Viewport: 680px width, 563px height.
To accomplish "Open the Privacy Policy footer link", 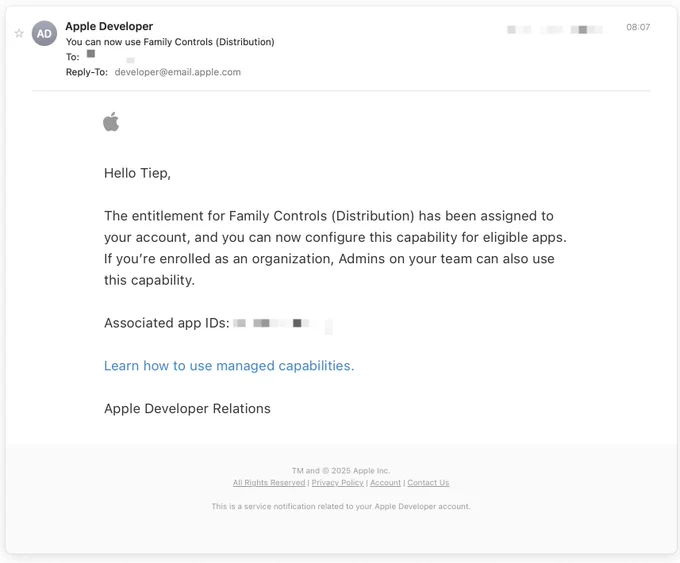I will [337, 483].
